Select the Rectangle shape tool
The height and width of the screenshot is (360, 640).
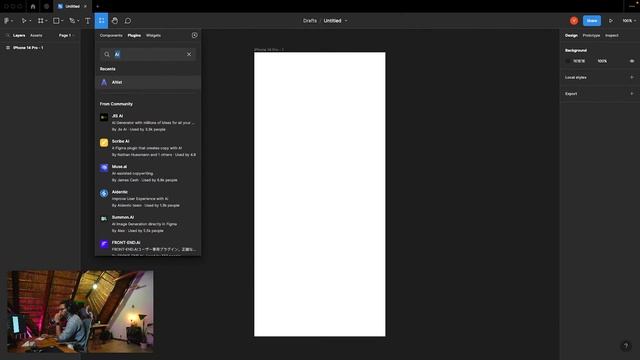coord(56,20)
